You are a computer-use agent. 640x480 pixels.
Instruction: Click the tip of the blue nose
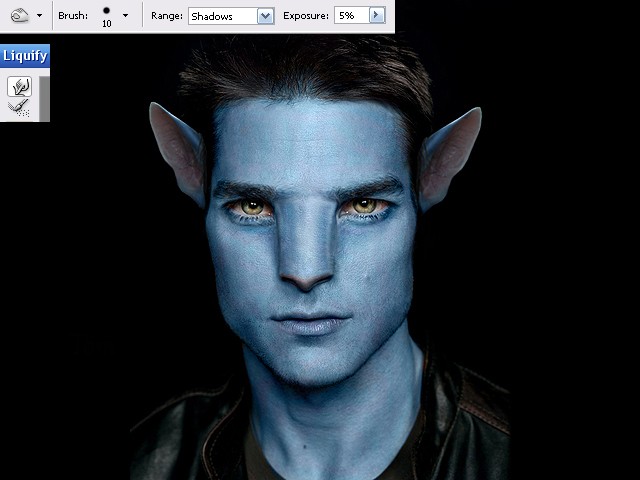pos(307,279)
